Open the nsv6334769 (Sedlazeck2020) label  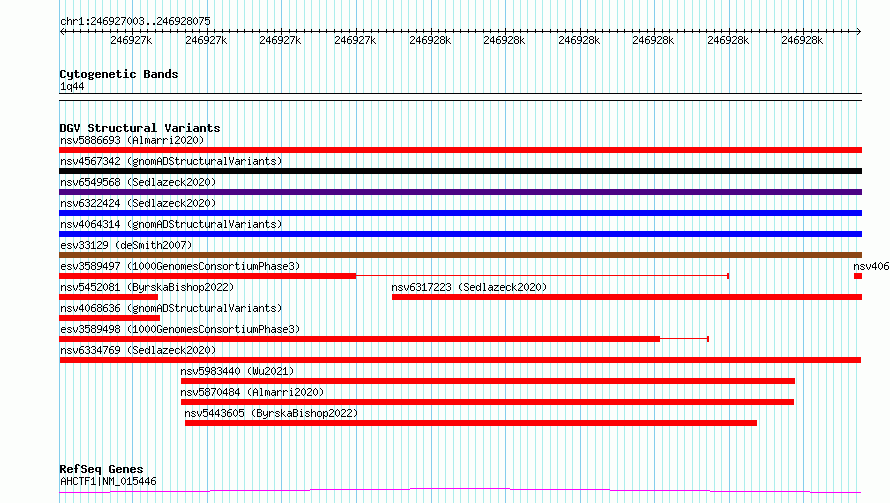pyautogui.click(x=138, y=350)
